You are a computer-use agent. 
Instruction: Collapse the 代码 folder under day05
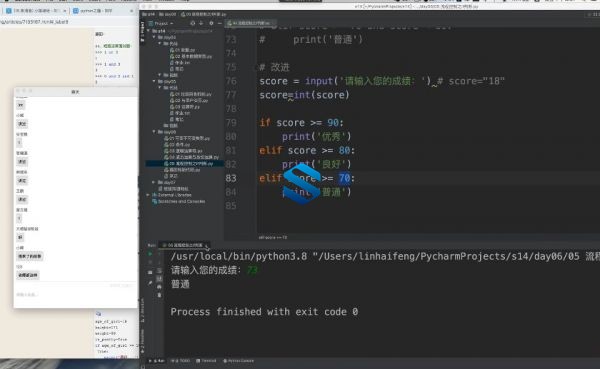(160, 88)
